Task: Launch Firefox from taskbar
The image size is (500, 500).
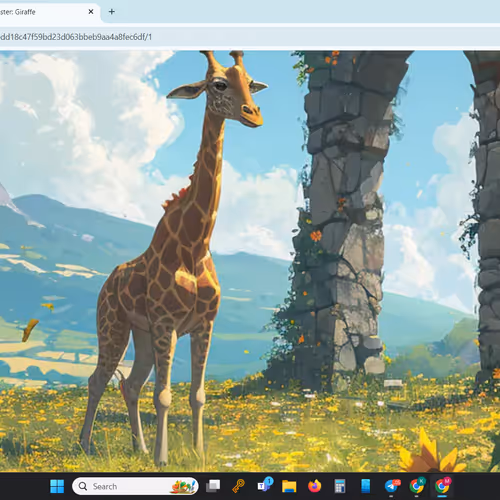Action: [x=314, y=486]
